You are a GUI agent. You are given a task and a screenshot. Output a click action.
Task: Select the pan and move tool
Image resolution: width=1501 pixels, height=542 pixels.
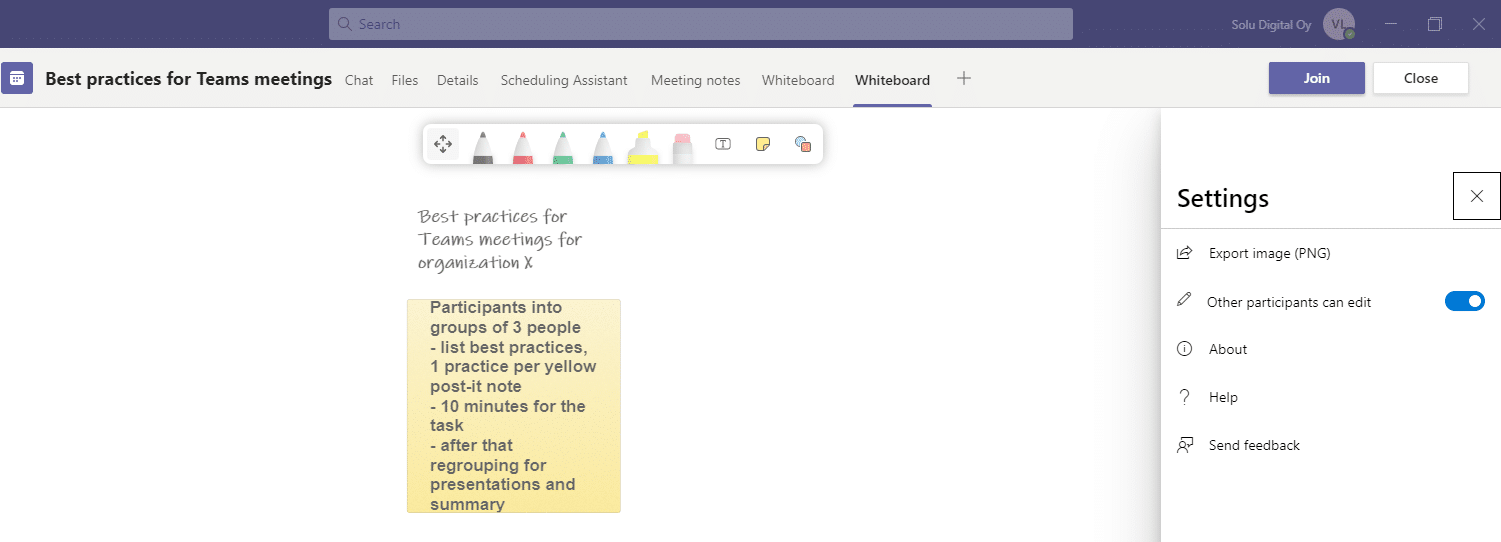pyautogui.click(x=443, y=144)
